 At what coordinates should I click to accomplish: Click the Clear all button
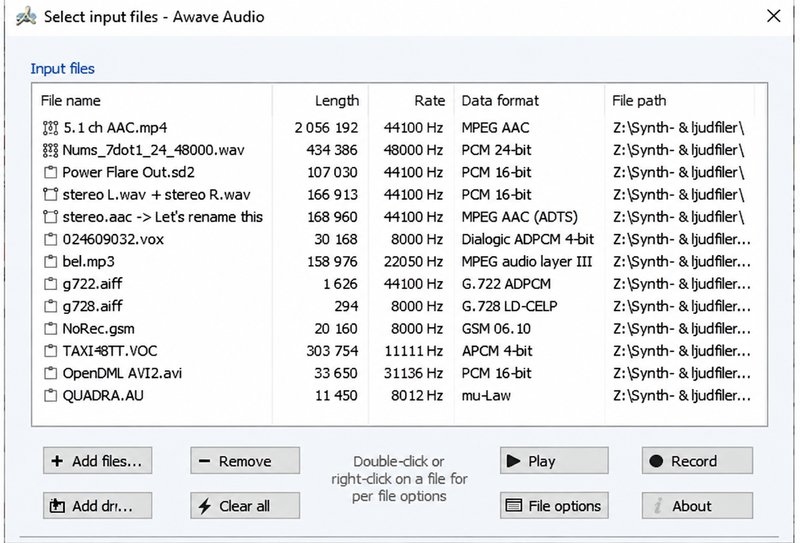point(245,506)
